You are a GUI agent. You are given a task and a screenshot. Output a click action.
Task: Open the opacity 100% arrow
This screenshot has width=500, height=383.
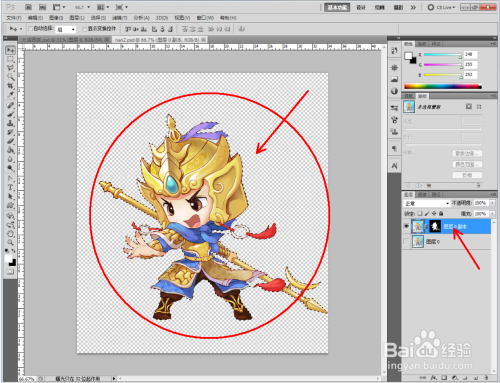[x=492, y=203]
